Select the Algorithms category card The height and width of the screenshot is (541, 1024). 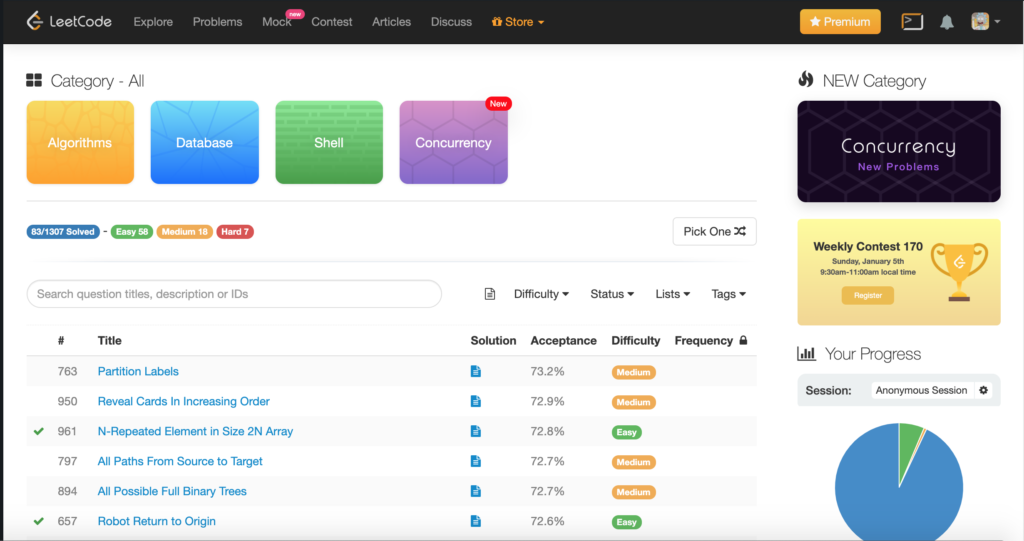(80, 142)
